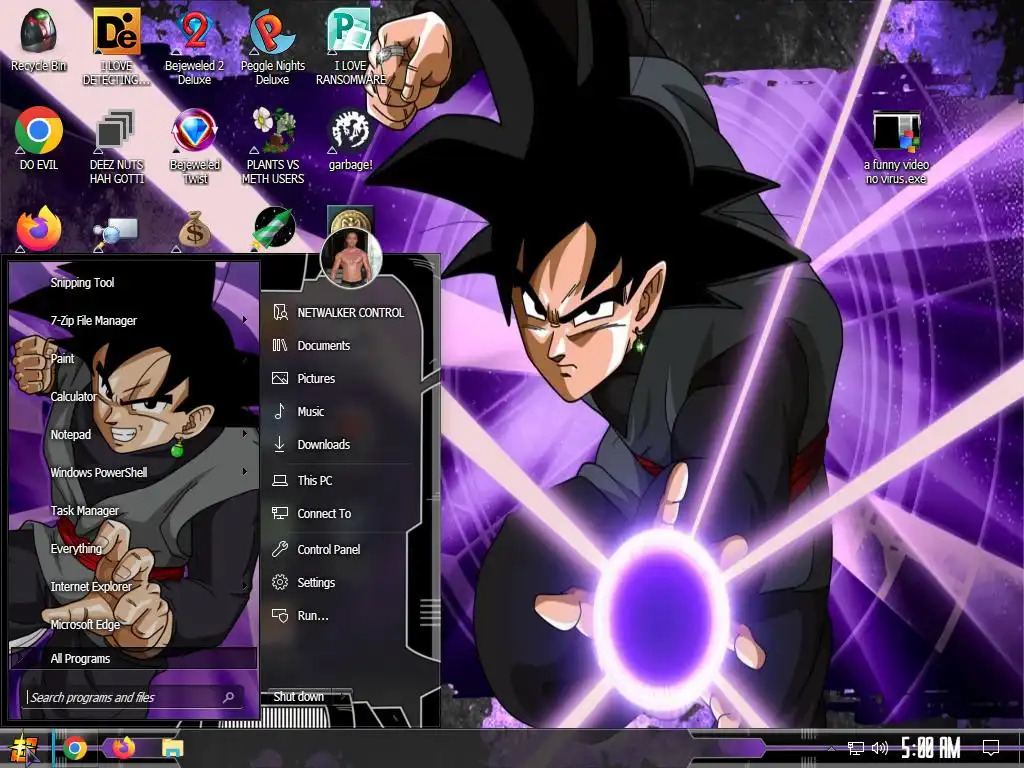Launch Bejeweled Twist desktop icon
Viewport: 1024px width, 768px height.
(194, 146)
